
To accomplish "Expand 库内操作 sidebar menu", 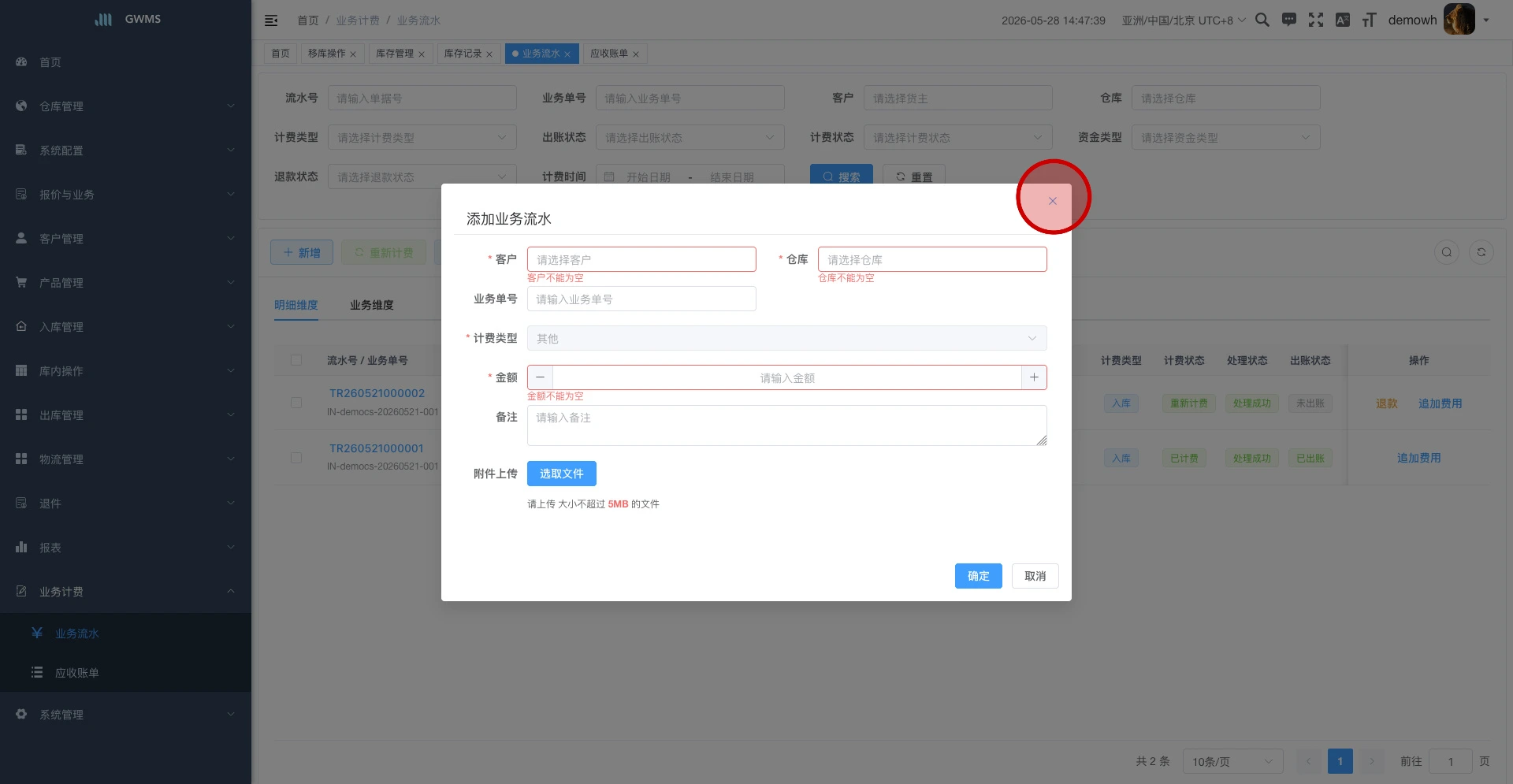I will (x=126, y=371).
